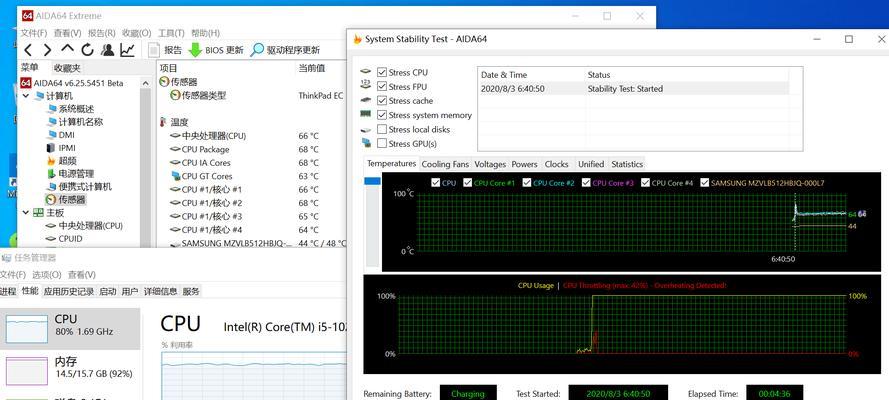Open the 报告(R) menu in AIDA64
This screenshot has width=889, height=400.
[101, 33]
